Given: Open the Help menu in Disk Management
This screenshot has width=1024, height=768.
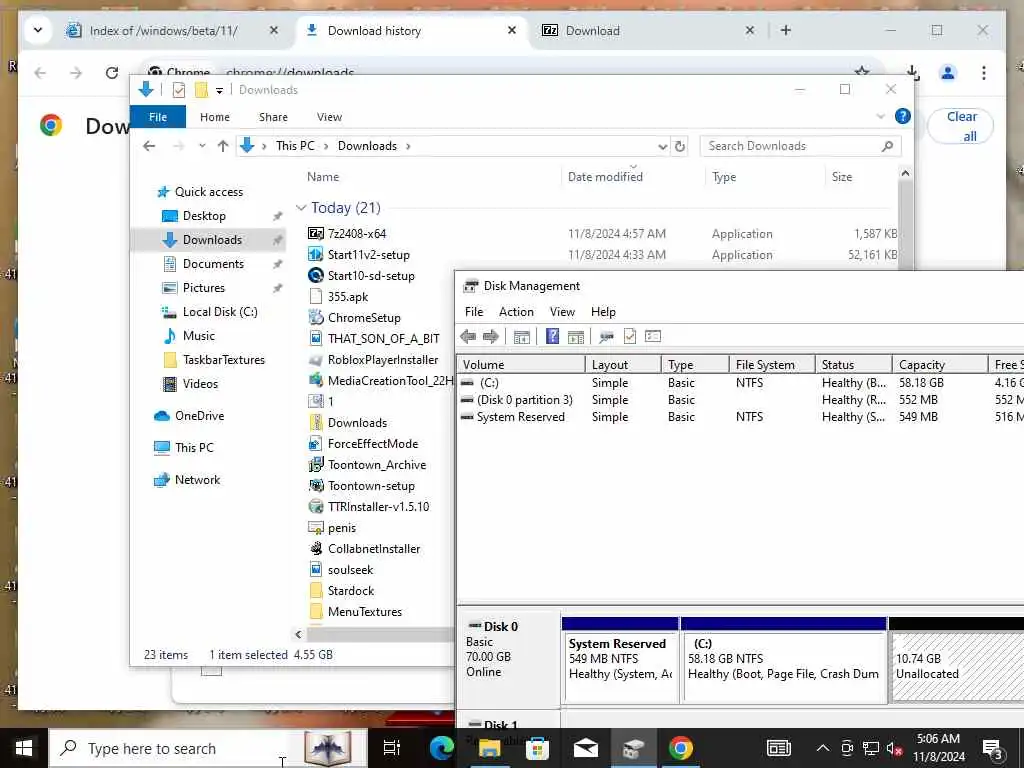Looking at the screenshot, I should click(x=603, y=312).
